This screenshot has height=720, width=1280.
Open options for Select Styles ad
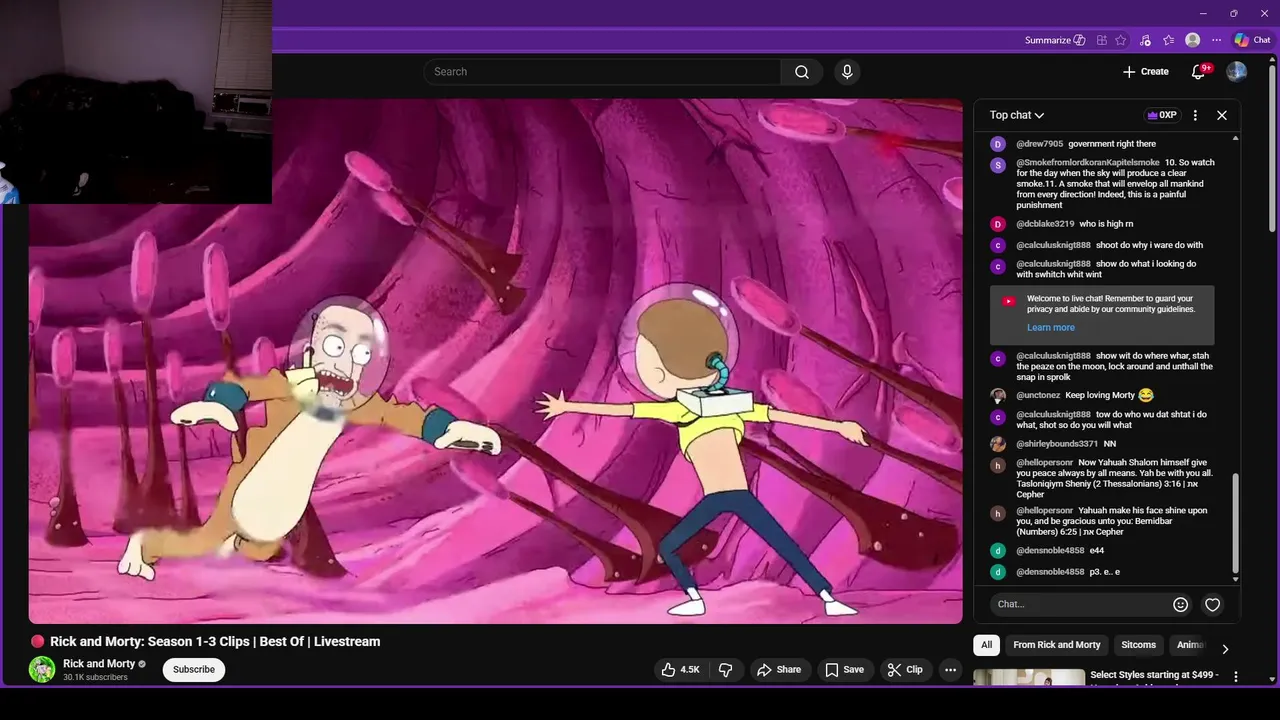pyautogui.click(x=1236, y=677)
